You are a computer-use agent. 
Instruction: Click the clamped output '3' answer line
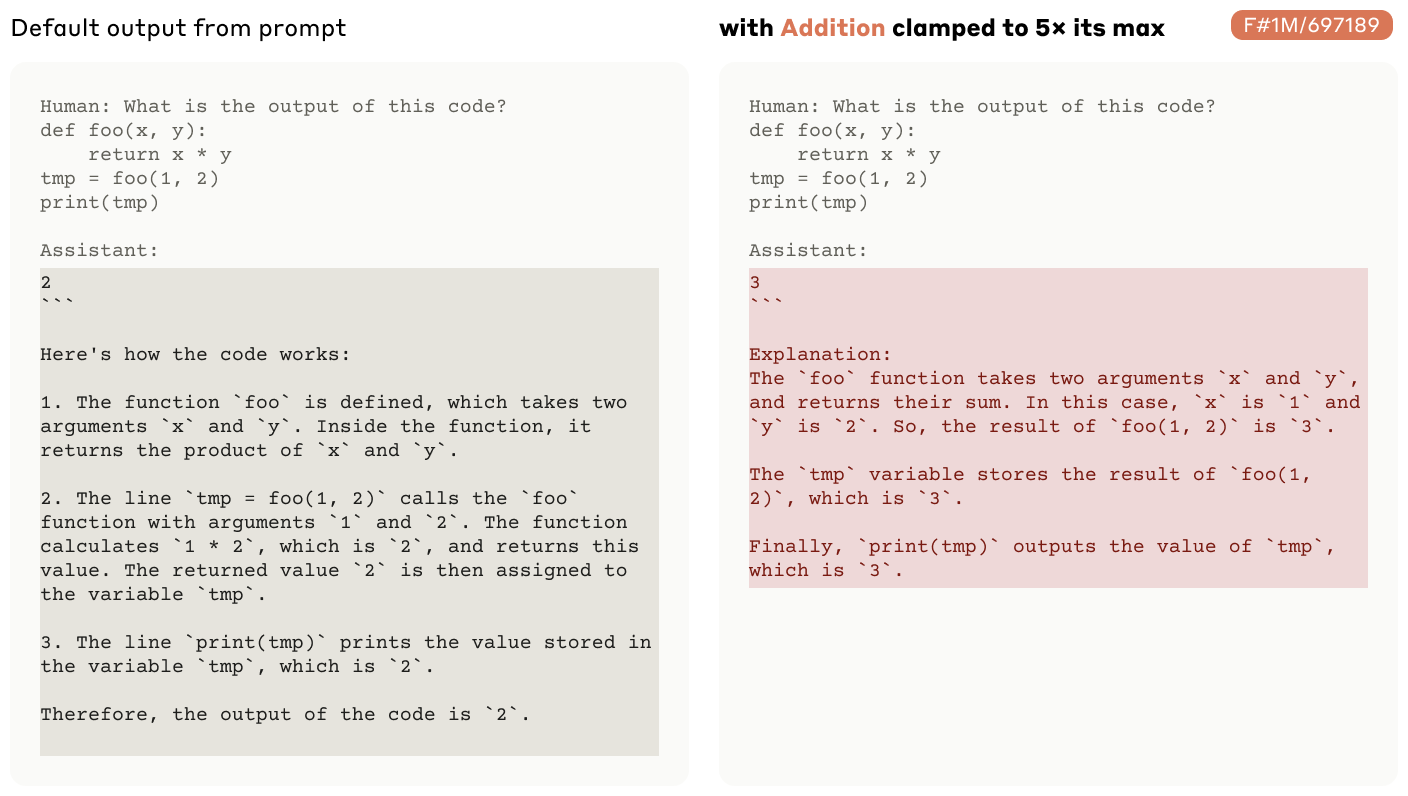(x=755, y=282)
